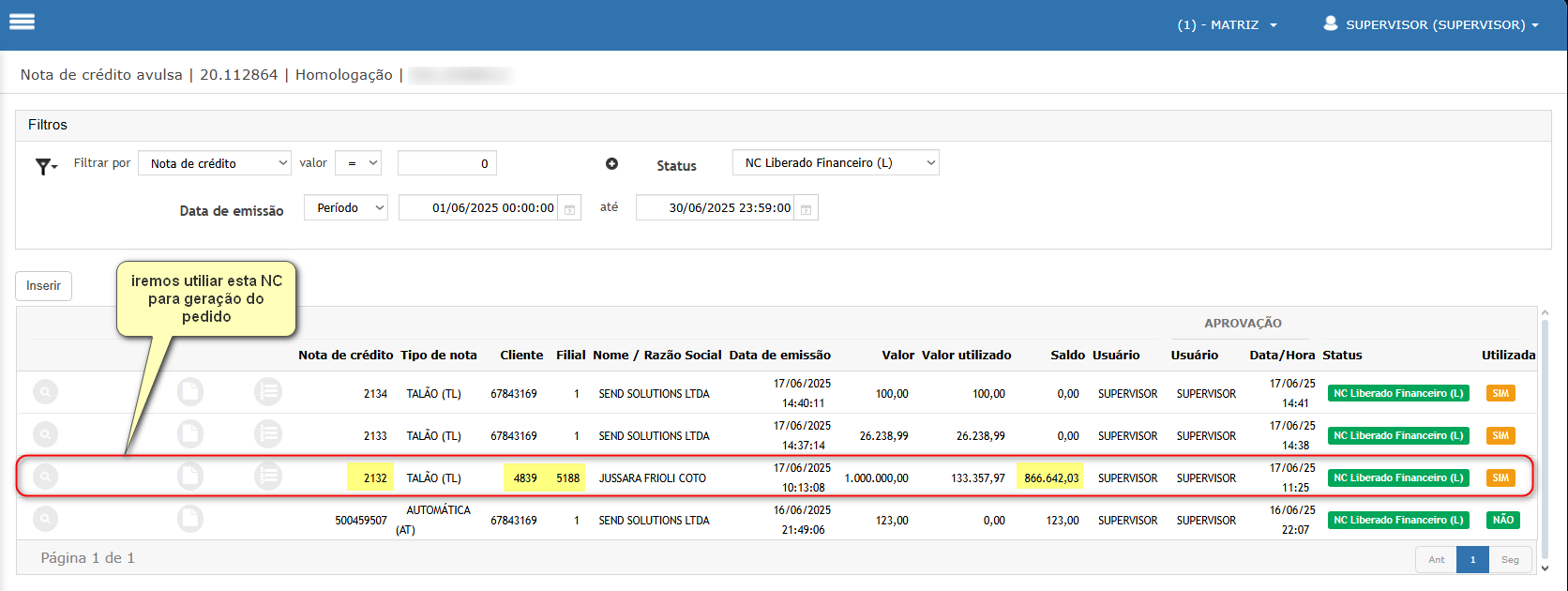This screenshot has width=1568, height=591.
Task: Add a filter with plus icon
Action: pyautogui.click(x=611, y=163)
